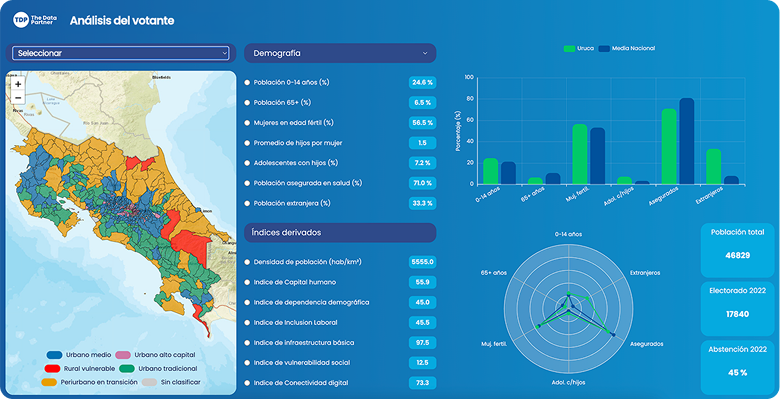Click the Urbano medio legend color
The height and width of the screenshot is (400, 780).
pos(54,355)
